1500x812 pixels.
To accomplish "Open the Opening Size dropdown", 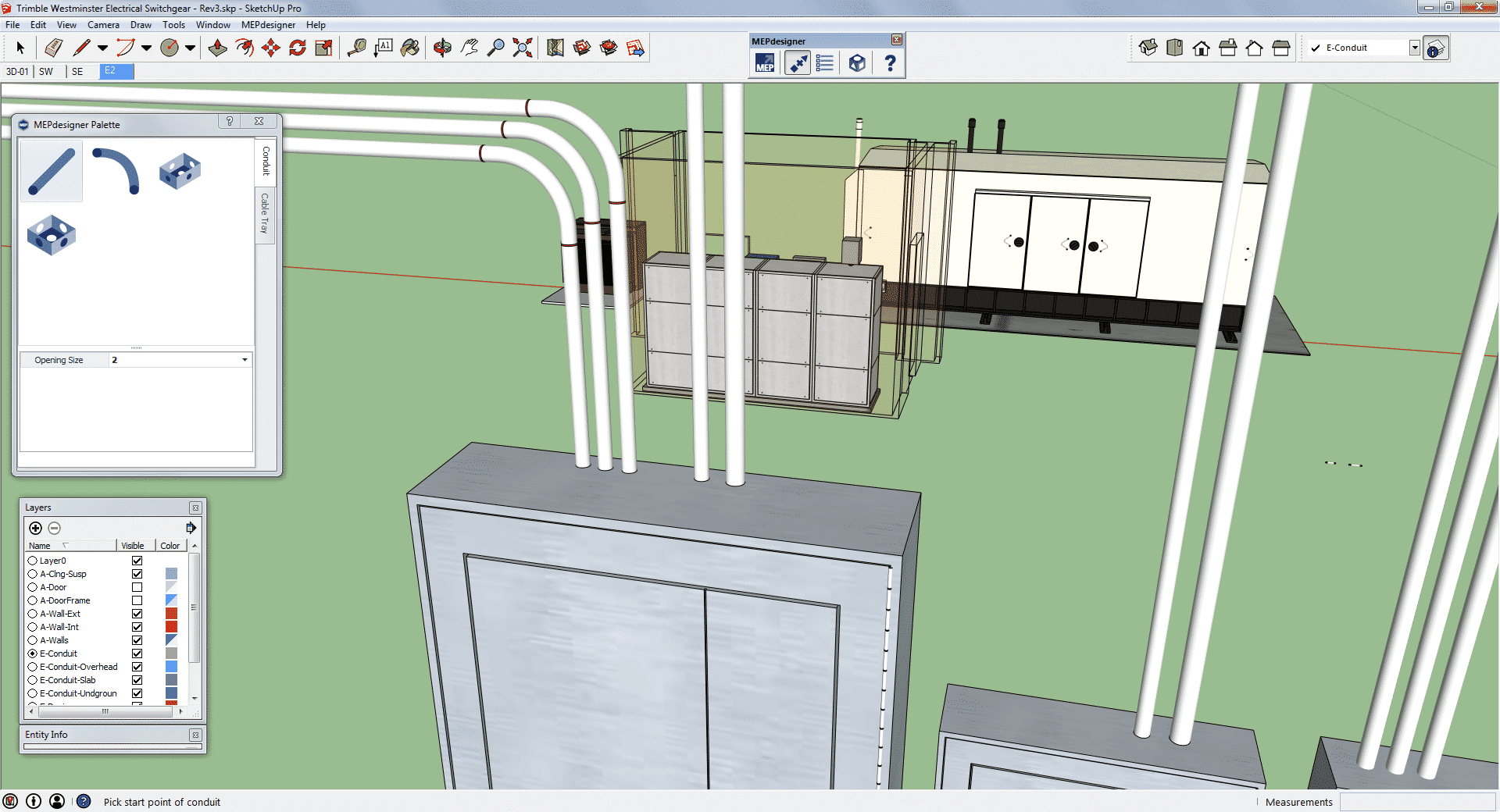I will pos(245,360).
